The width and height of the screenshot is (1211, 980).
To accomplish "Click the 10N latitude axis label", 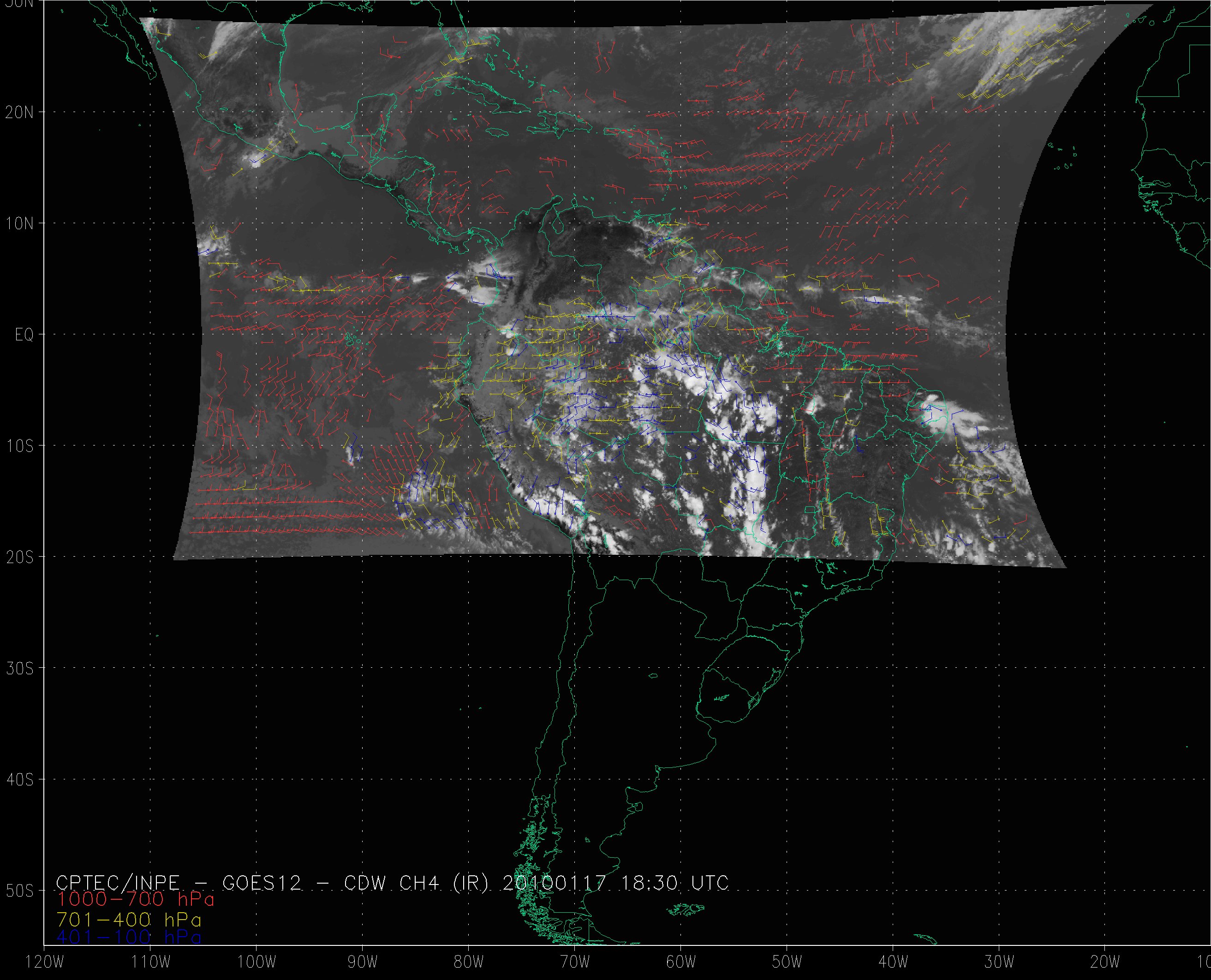I will click(20, 224).
